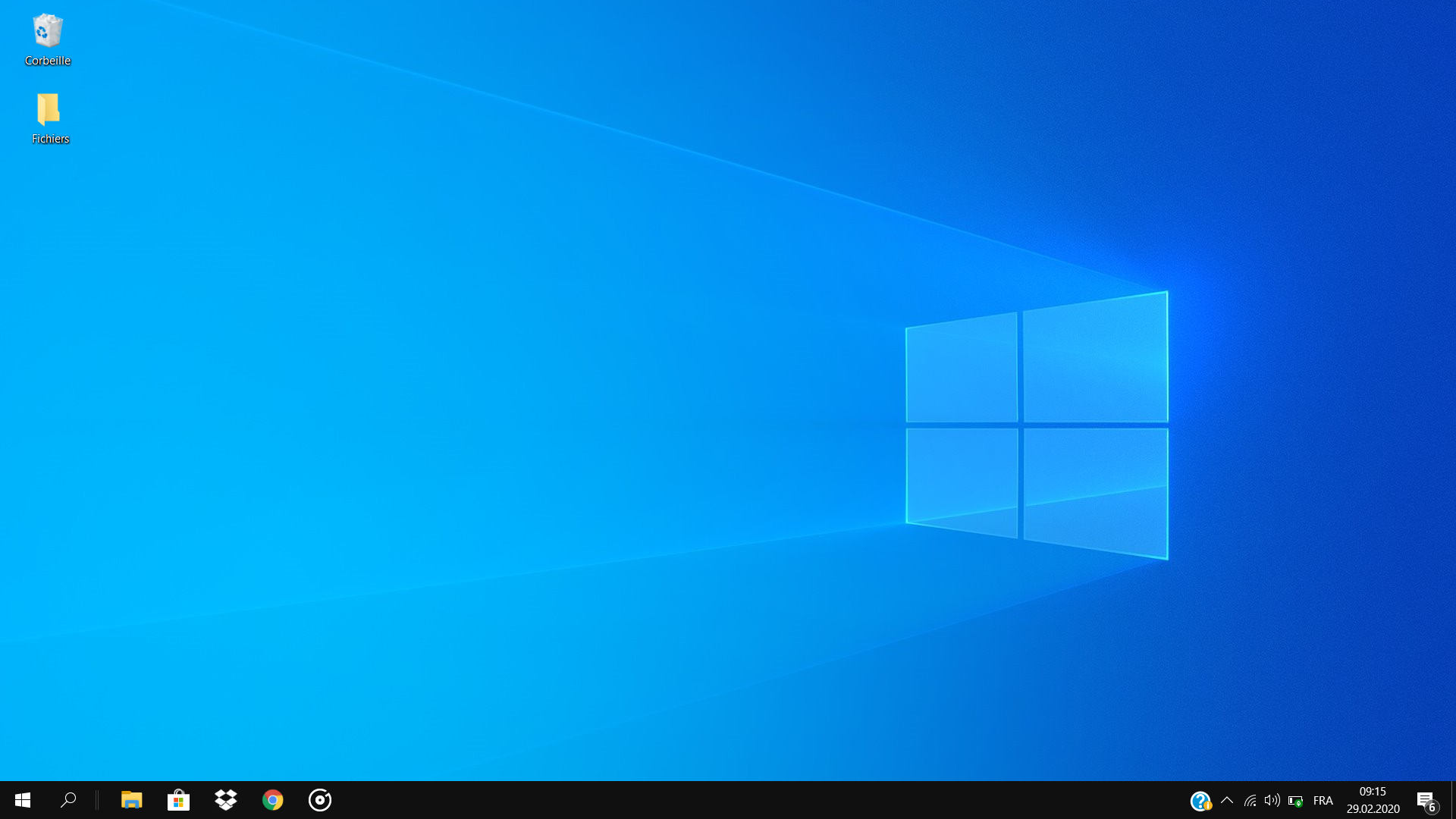Viewport: 1456px width, 819px height.
Task: Click Show desktop sliver at taskbar edge
Action: [x=1453, y=800]
